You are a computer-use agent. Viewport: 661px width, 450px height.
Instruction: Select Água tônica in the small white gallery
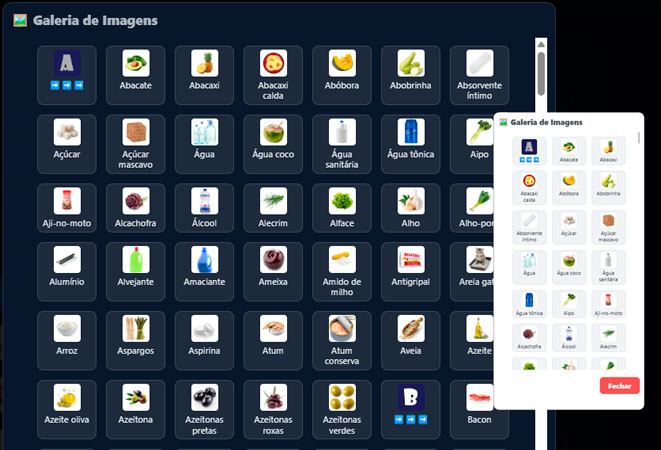529,304
